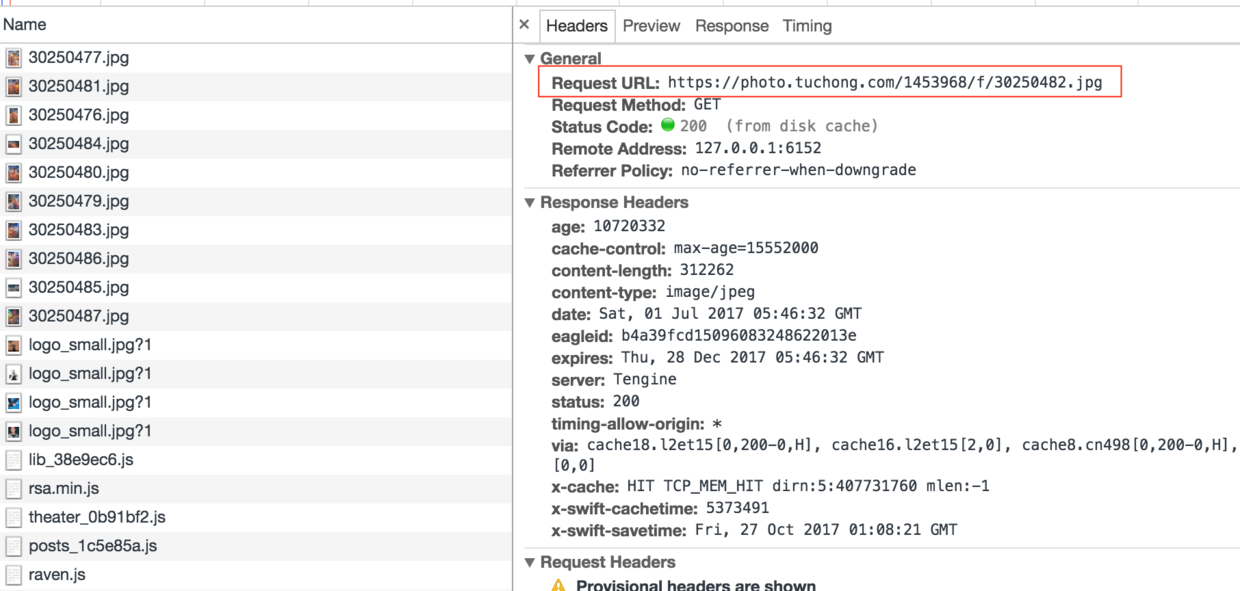Click the expires Thu, 28 Dec 2017 value
The image size is (1240, 591).
pyautogui.click(x=752, y=358)
